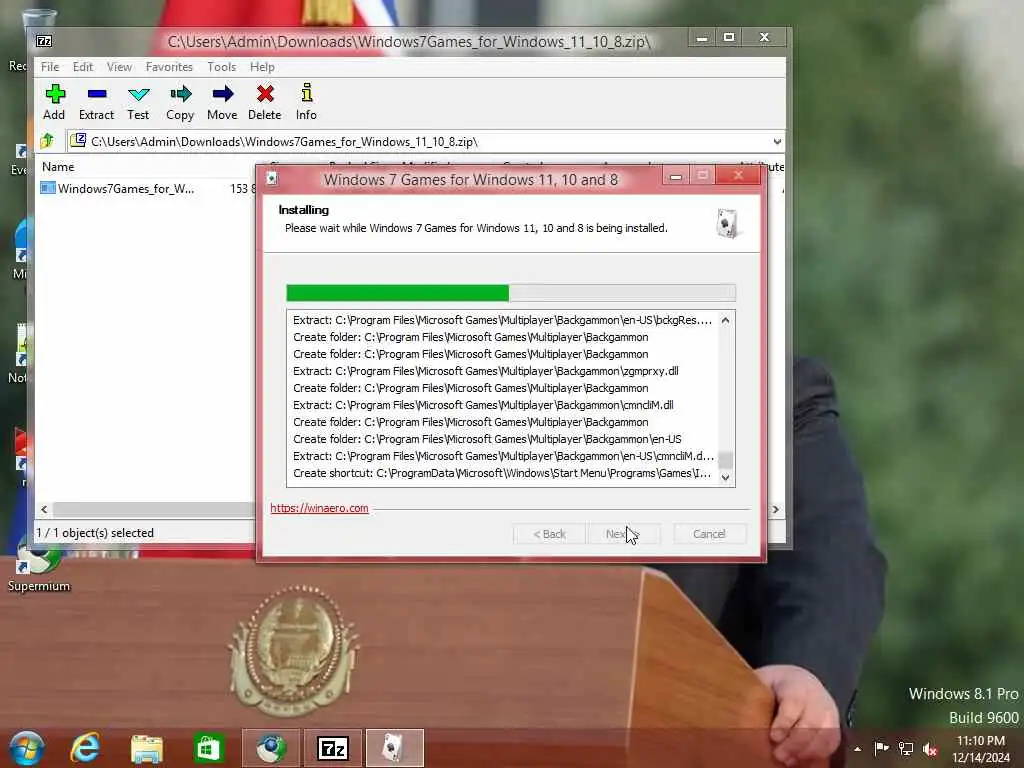The height and width of the screenshot is (768, 1024).
Task: Select cmncliM.dll extract log line
Action: (x=483, y=405)
